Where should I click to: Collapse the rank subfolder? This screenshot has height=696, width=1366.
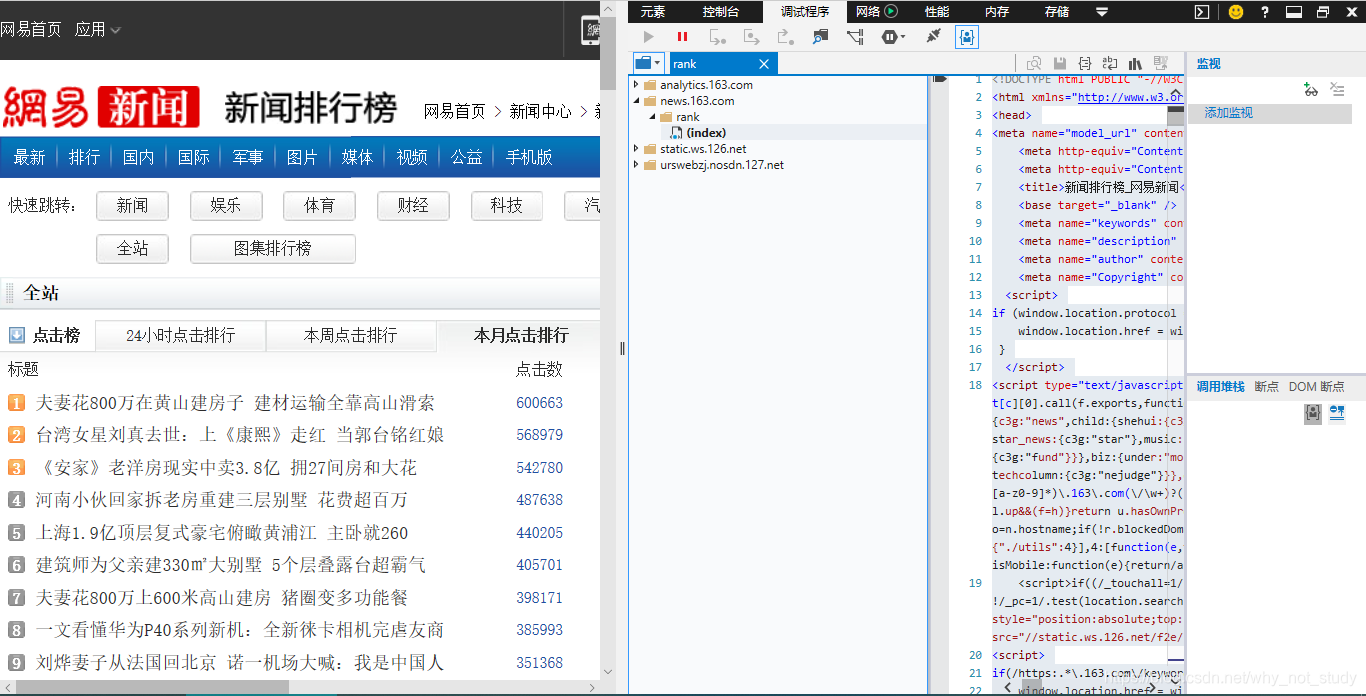point(653,117)
